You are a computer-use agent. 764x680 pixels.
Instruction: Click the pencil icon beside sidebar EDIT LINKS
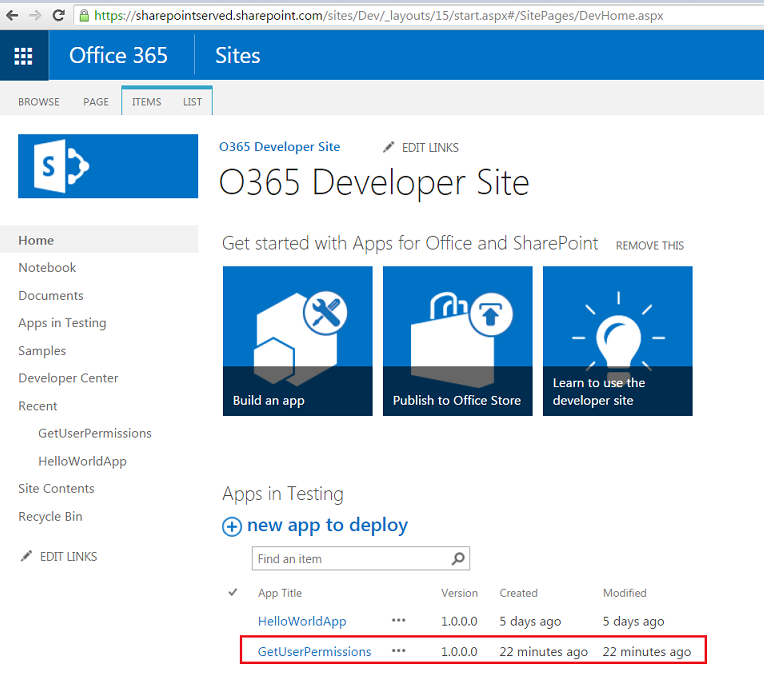(26, 556)
